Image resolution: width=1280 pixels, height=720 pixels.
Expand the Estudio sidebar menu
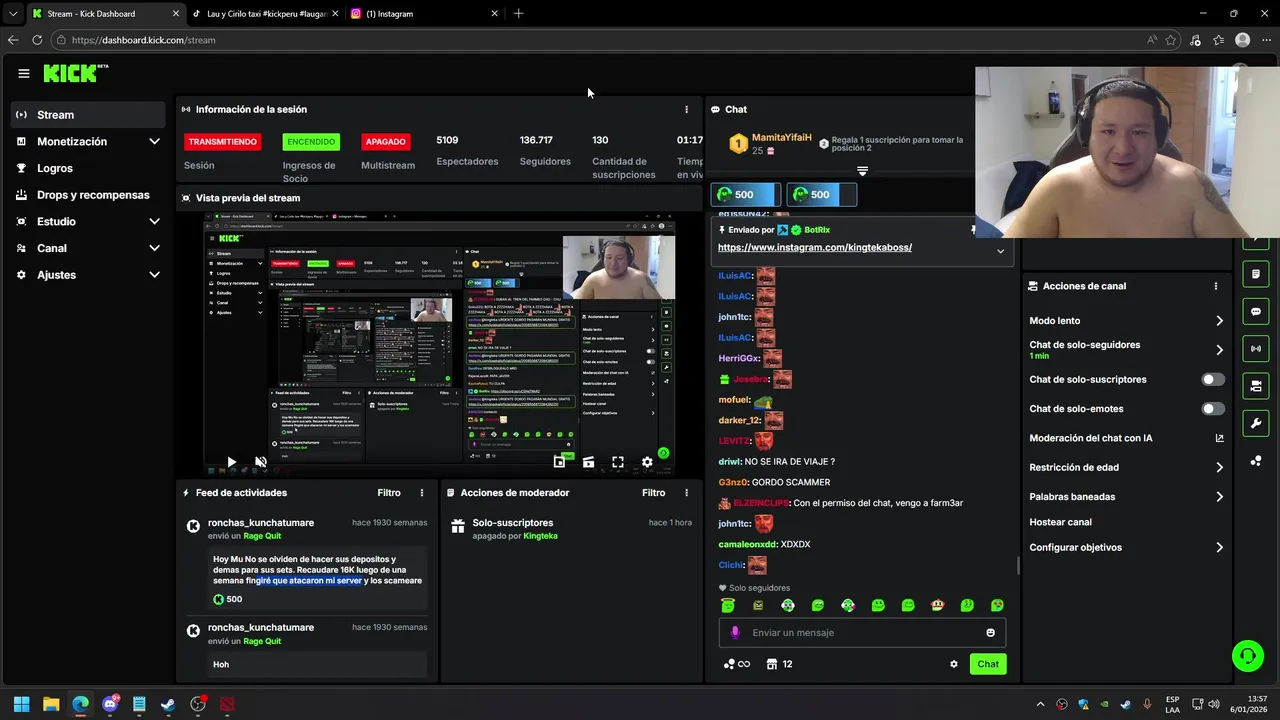tap(88, 221)
